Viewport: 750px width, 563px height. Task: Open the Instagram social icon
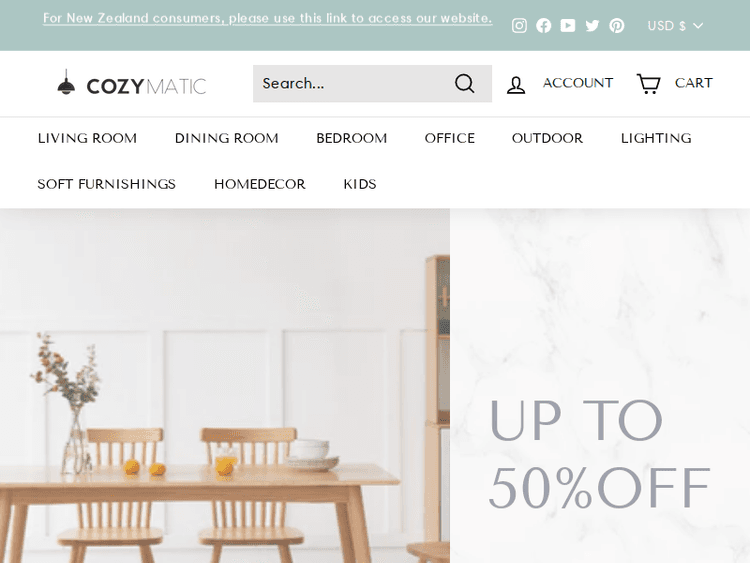tap(519, 25)
